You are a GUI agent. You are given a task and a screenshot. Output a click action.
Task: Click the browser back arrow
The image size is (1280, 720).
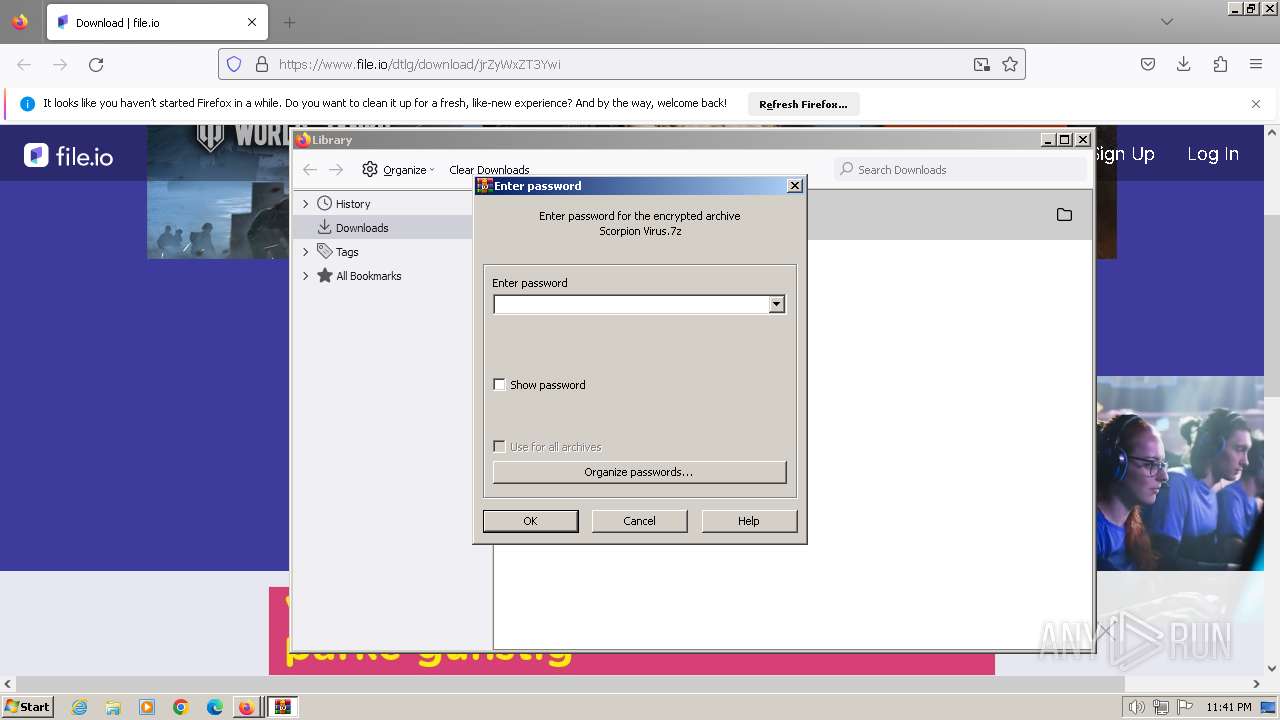point(24,64)
